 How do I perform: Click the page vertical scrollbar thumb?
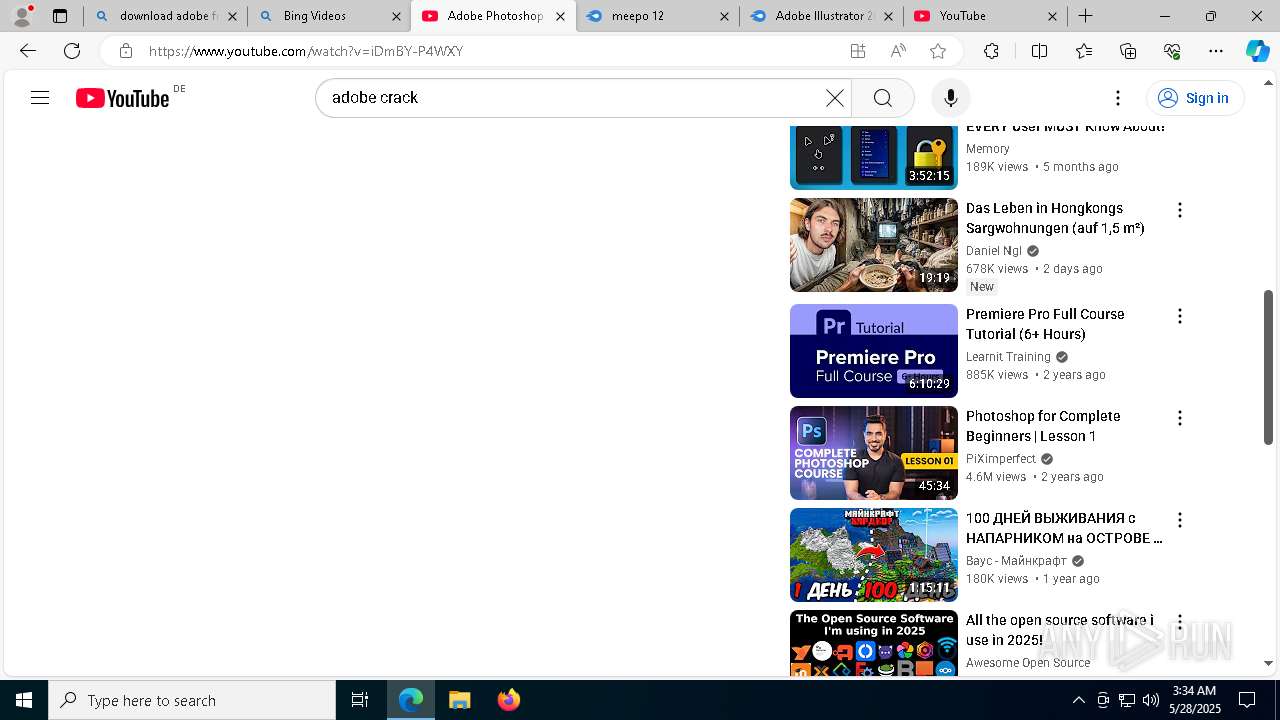1268,367
